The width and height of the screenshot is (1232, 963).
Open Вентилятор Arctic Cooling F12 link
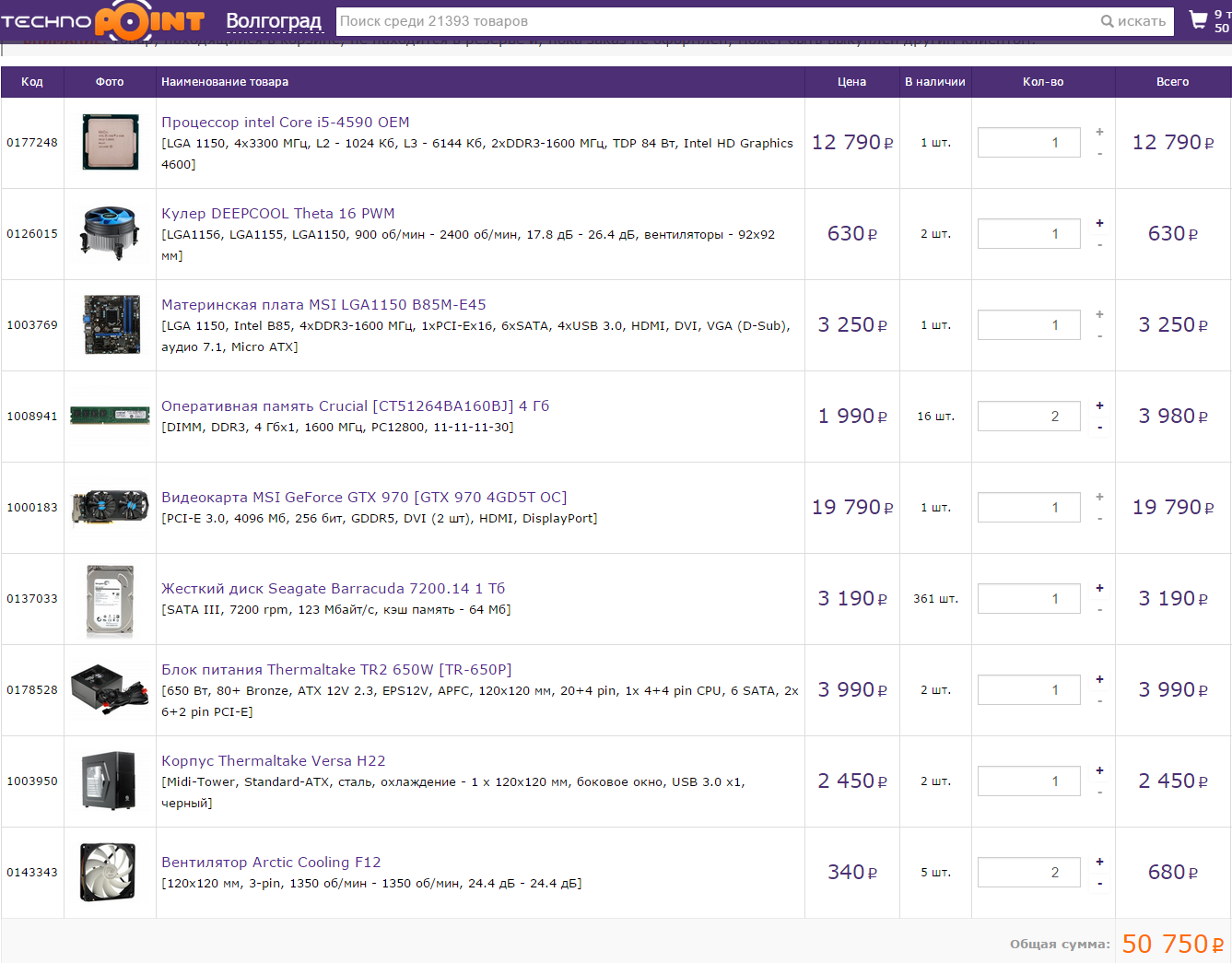[x=271, y=862]
